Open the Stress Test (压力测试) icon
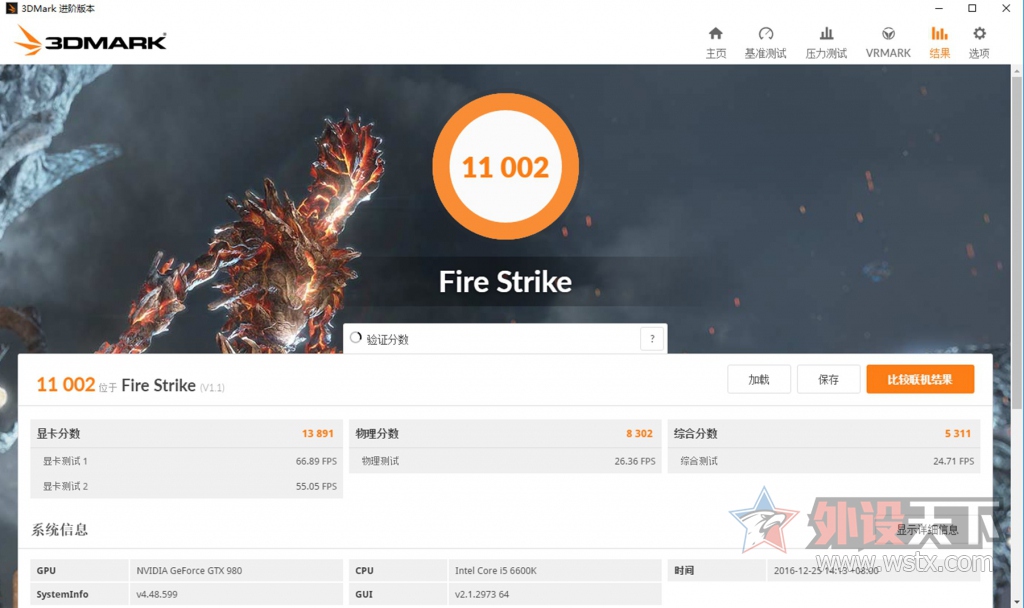Screen dimensions: 1024x608 click(x=826, y=33)
